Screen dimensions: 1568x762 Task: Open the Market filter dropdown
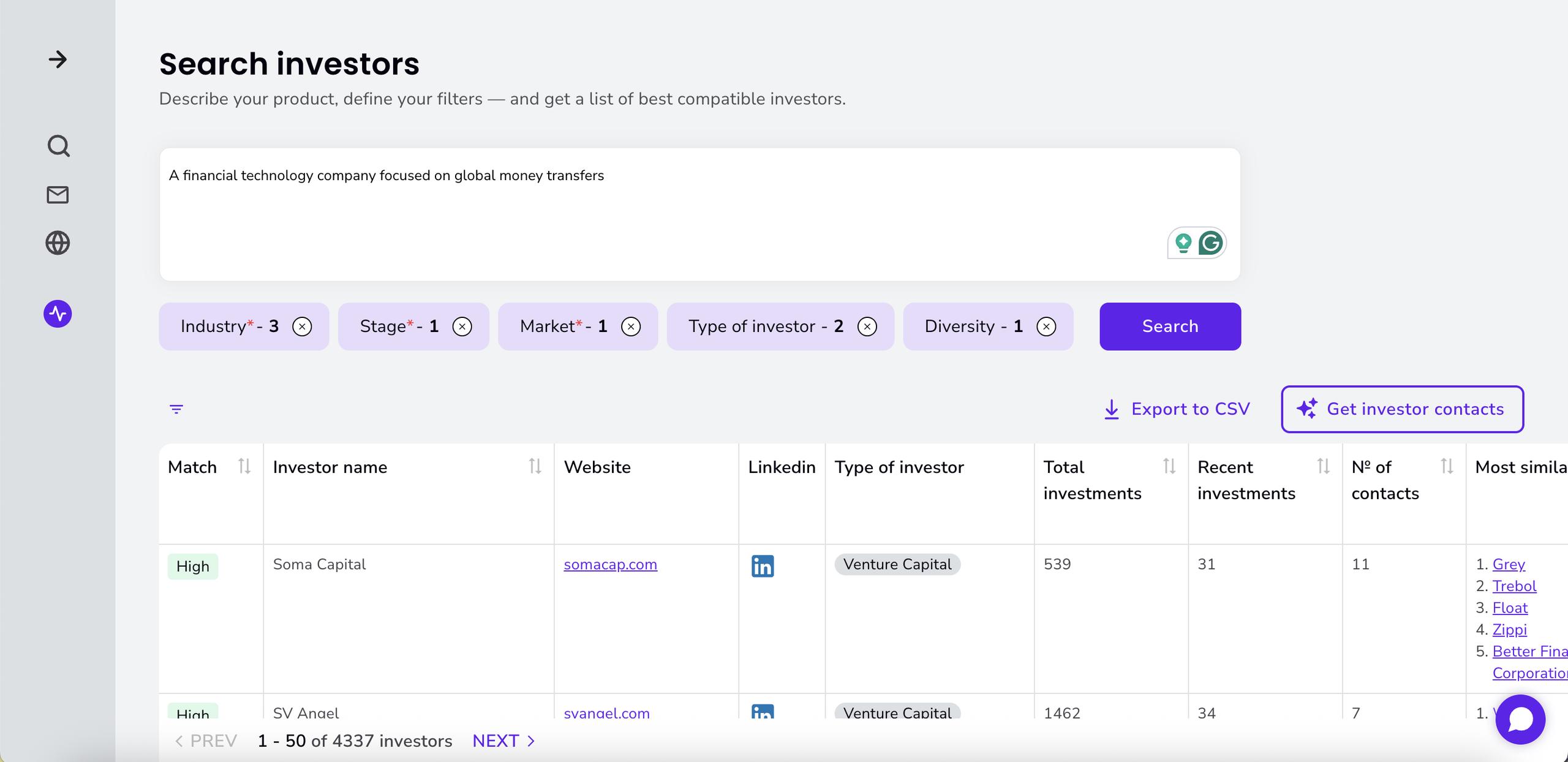pos(563,326)
